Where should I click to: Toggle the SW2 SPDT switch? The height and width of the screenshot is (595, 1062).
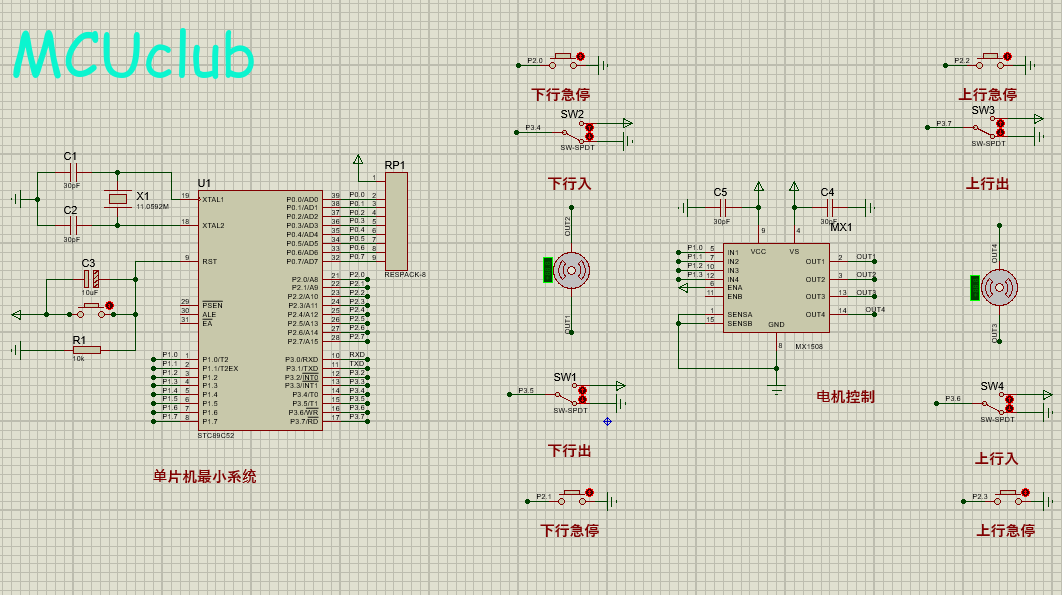[577, 131]
